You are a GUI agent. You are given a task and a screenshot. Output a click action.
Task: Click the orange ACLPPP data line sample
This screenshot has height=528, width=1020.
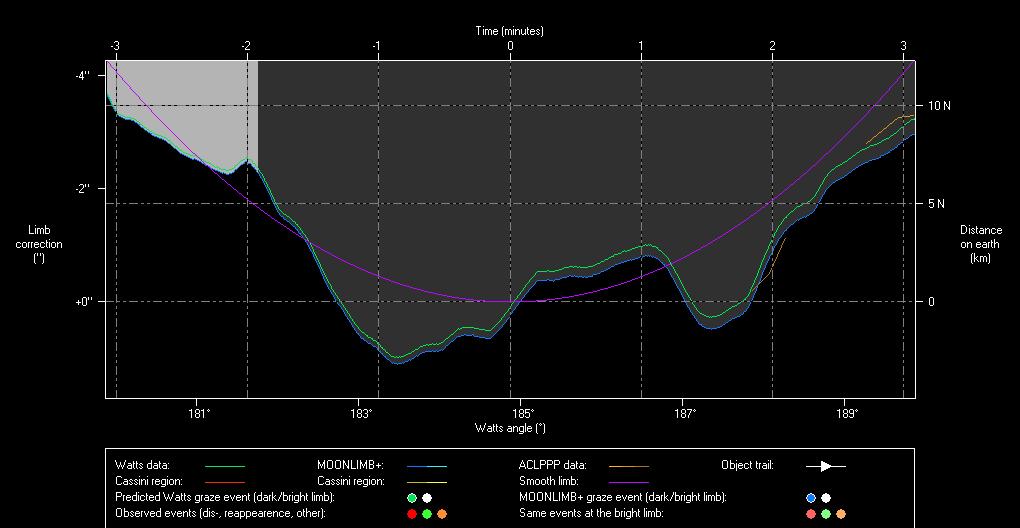[628, 466]
